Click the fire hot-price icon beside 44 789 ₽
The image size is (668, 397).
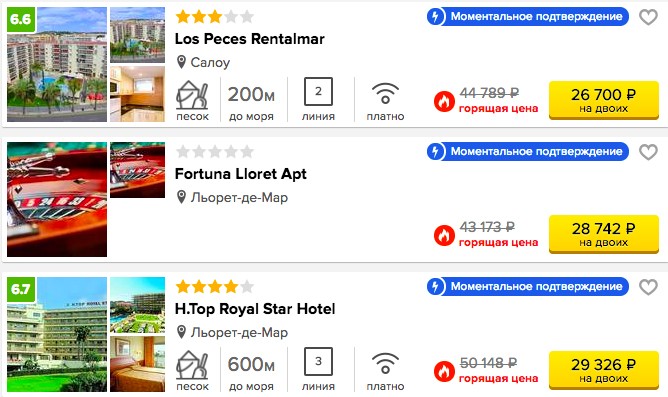coord(444,101)
